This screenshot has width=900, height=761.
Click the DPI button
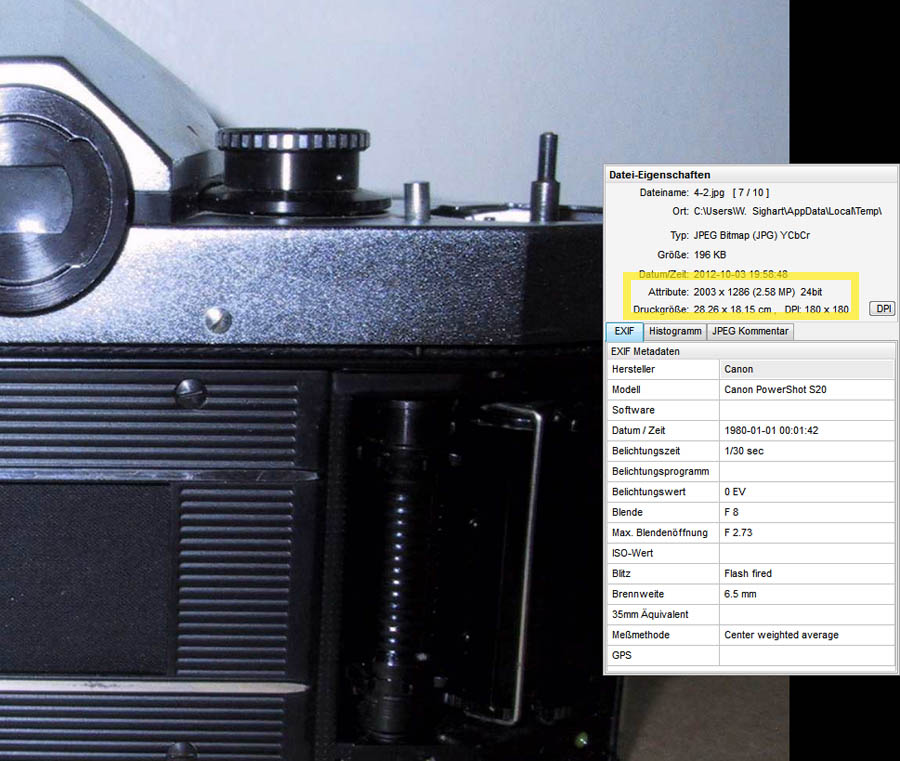(881, 309)
